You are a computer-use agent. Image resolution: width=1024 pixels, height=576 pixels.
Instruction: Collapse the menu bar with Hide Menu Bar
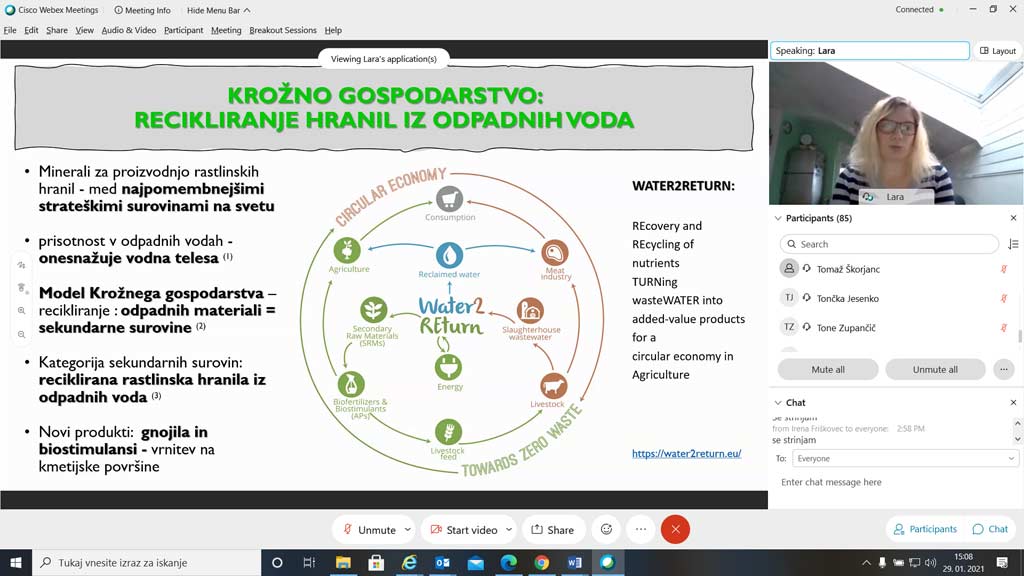click(218, 10)
